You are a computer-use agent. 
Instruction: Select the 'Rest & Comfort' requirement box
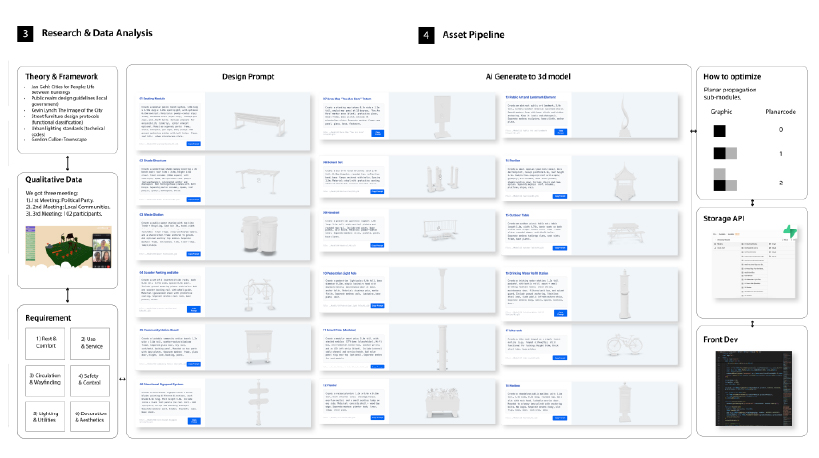click(x=45, y=343)
